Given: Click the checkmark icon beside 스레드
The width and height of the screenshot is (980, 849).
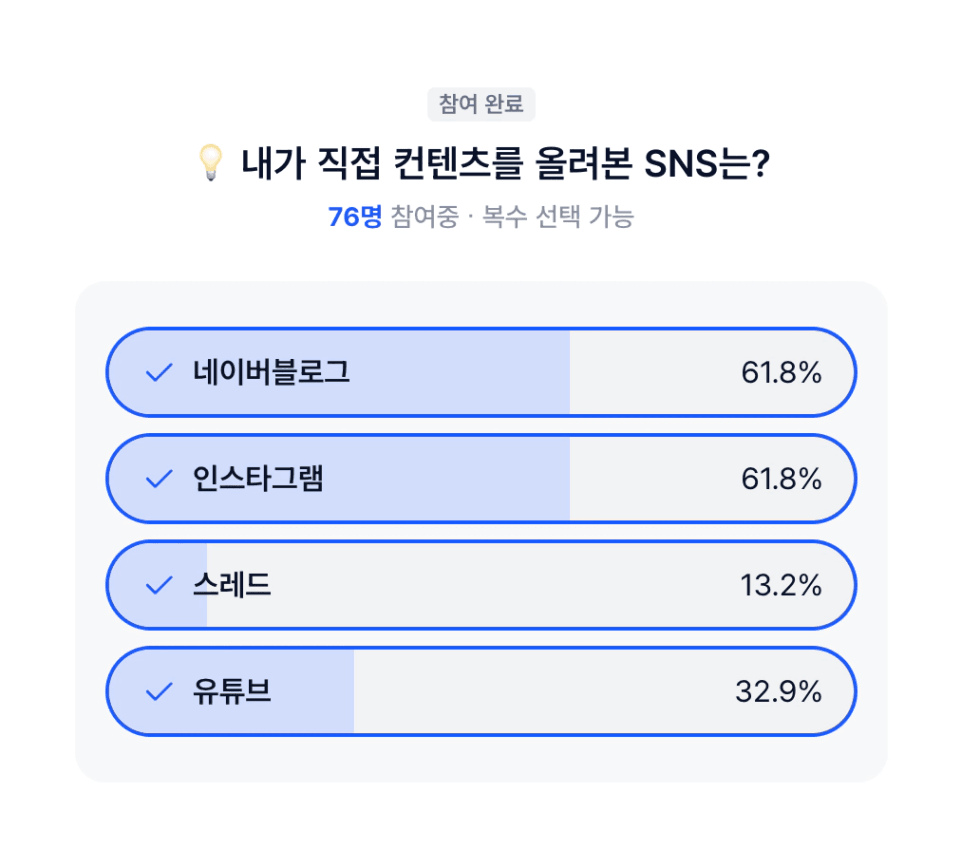Looking at the screenshot, I should pos(159,585).
